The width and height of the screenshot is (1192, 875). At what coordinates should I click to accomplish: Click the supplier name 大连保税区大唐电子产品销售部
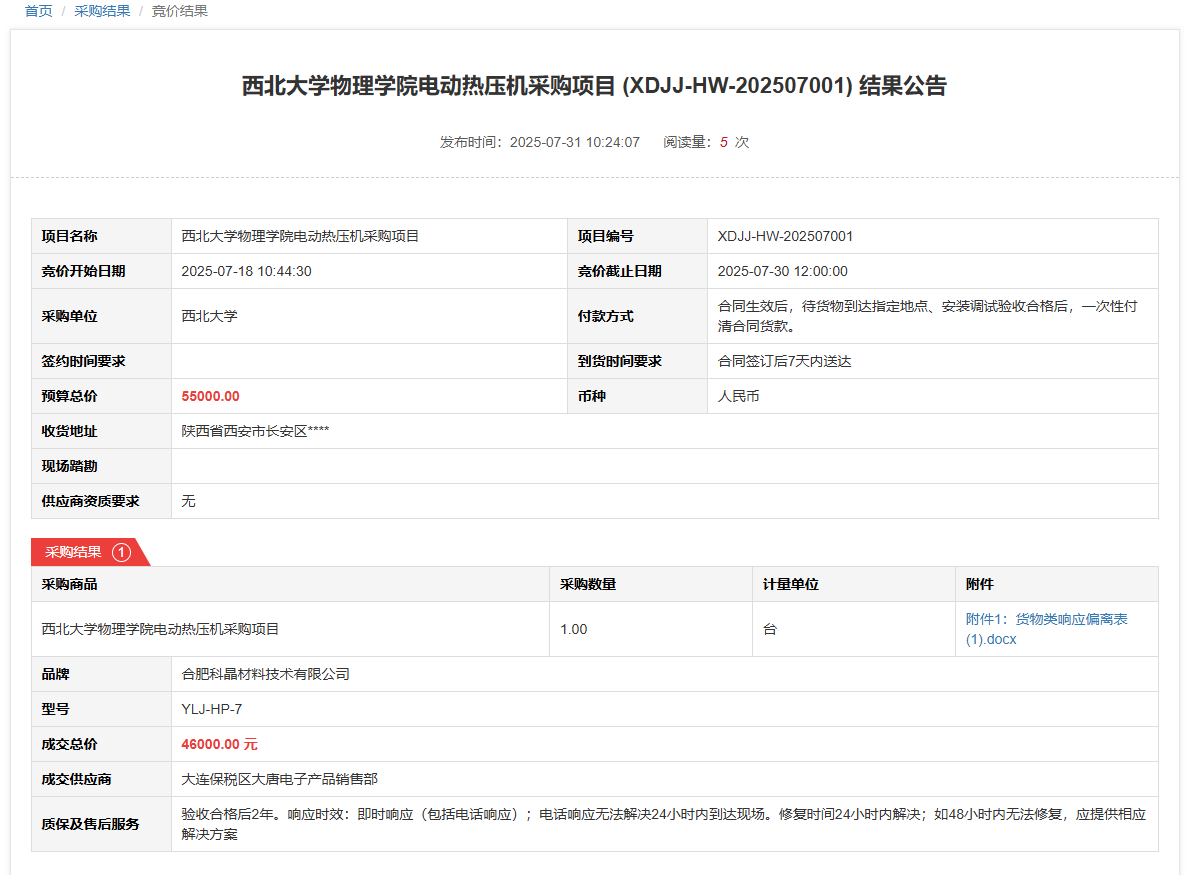279,780
